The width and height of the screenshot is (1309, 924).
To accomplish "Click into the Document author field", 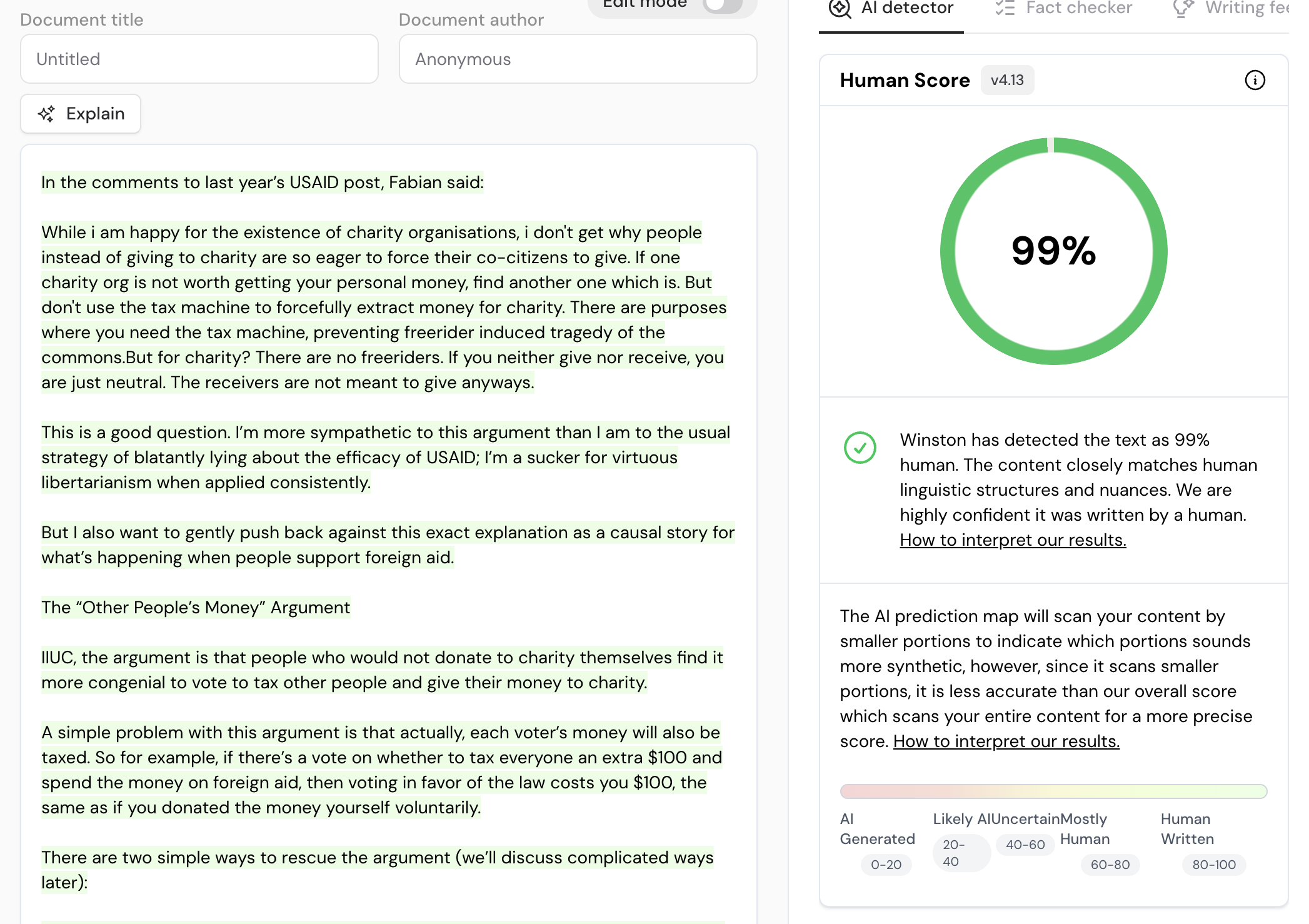I will click(x=578, y=59).
